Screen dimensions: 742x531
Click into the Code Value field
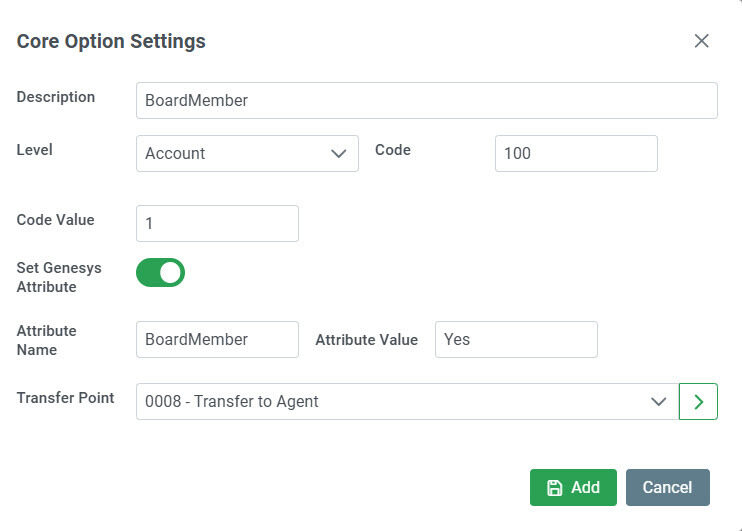tap(217, 223)
